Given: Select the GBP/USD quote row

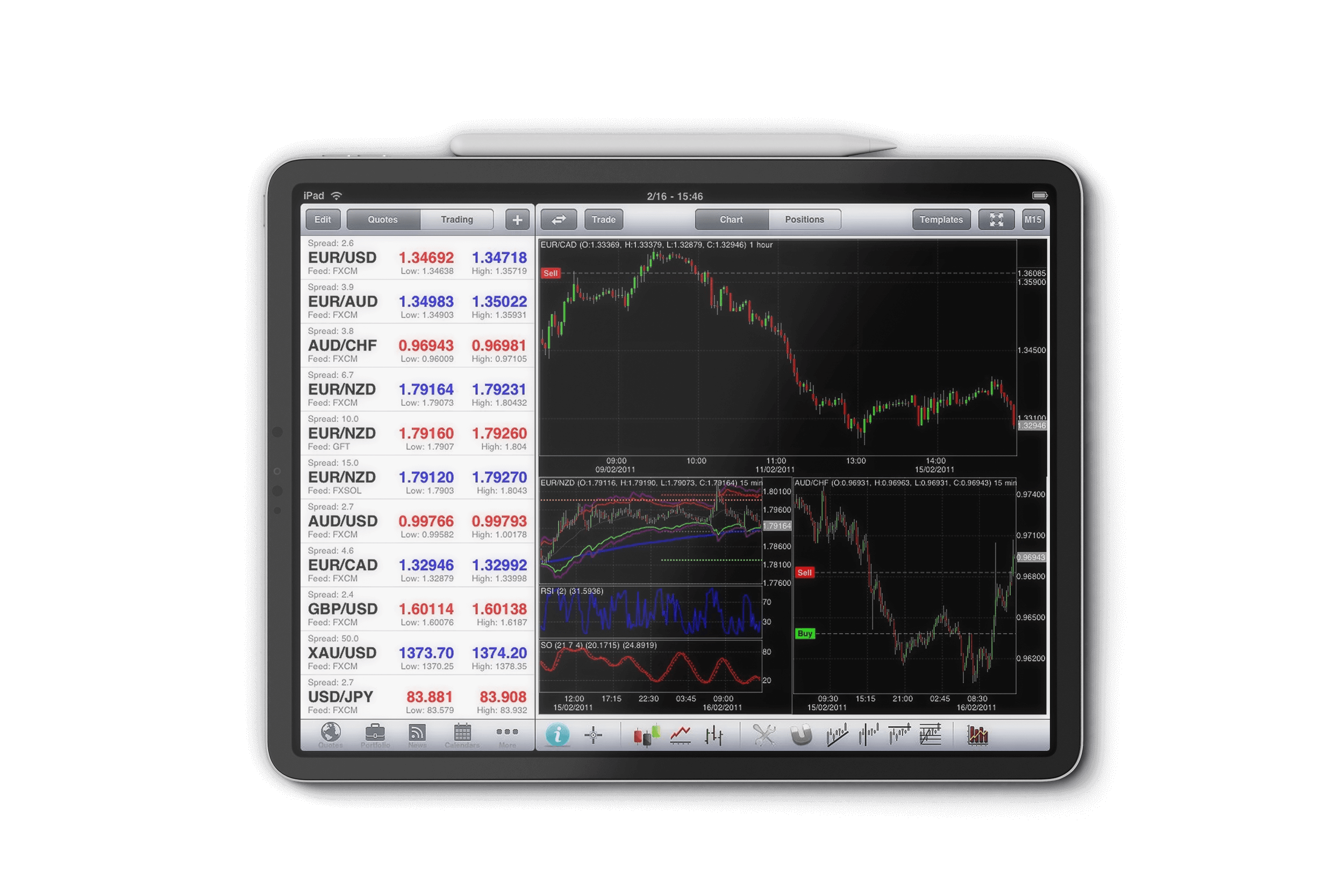Looking at the screenshot, I should (417, 609).
